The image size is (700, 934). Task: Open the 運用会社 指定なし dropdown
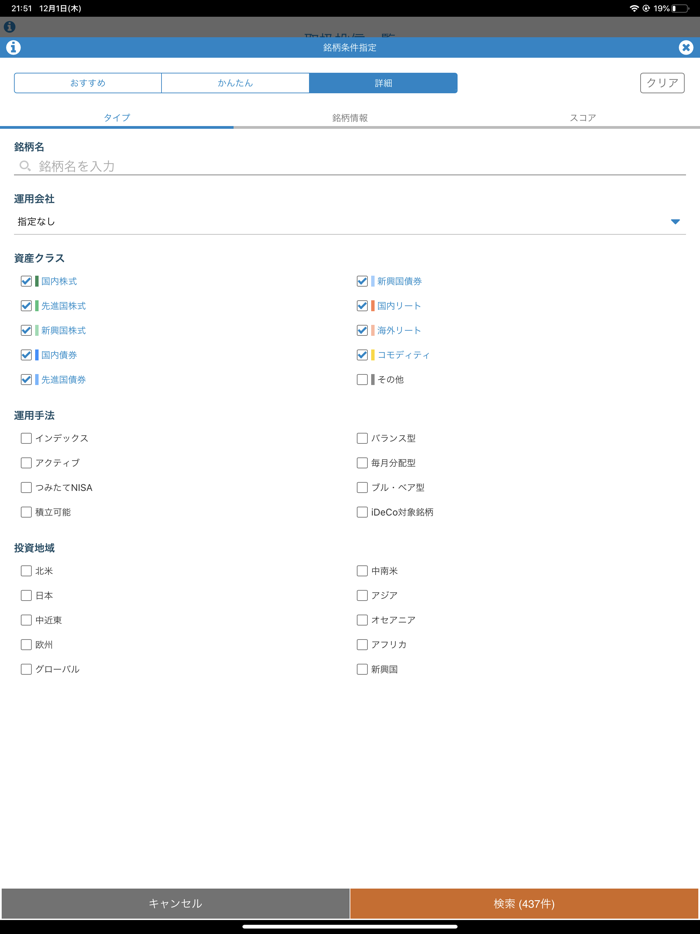pyautogui.click(x=350, y=222)
